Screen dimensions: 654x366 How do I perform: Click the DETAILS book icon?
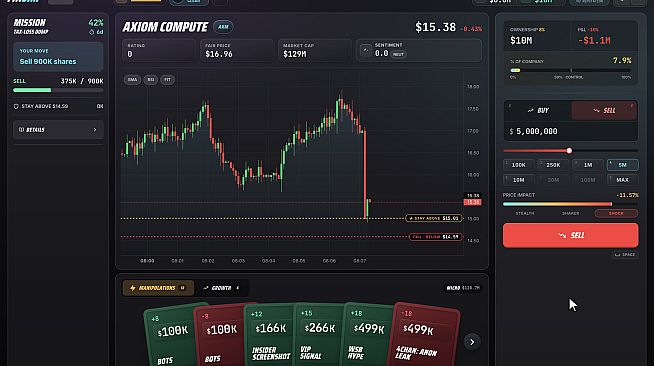21,130
